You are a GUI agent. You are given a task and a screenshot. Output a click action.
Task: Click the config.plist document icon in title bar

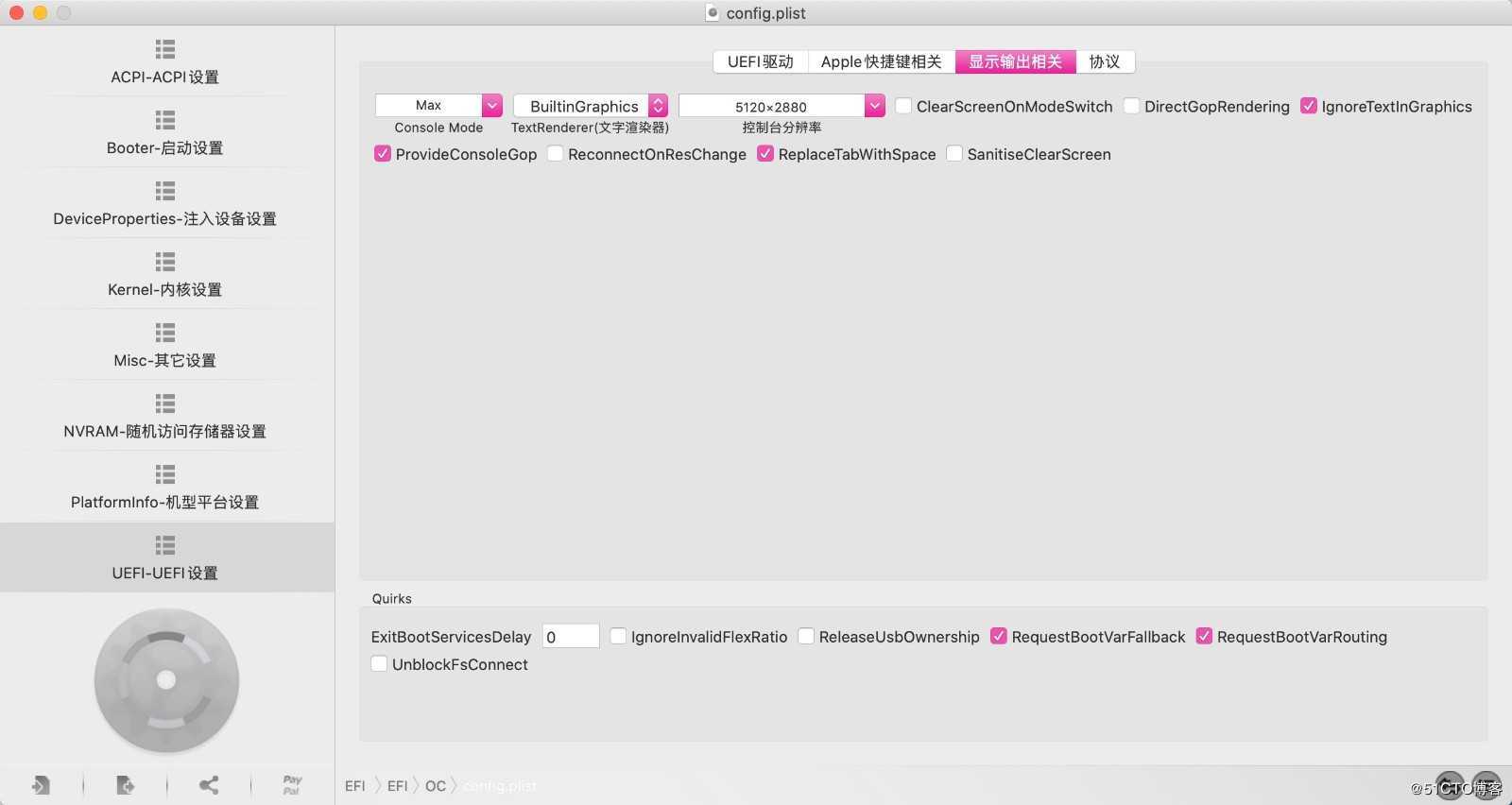(x=713, y=12)
